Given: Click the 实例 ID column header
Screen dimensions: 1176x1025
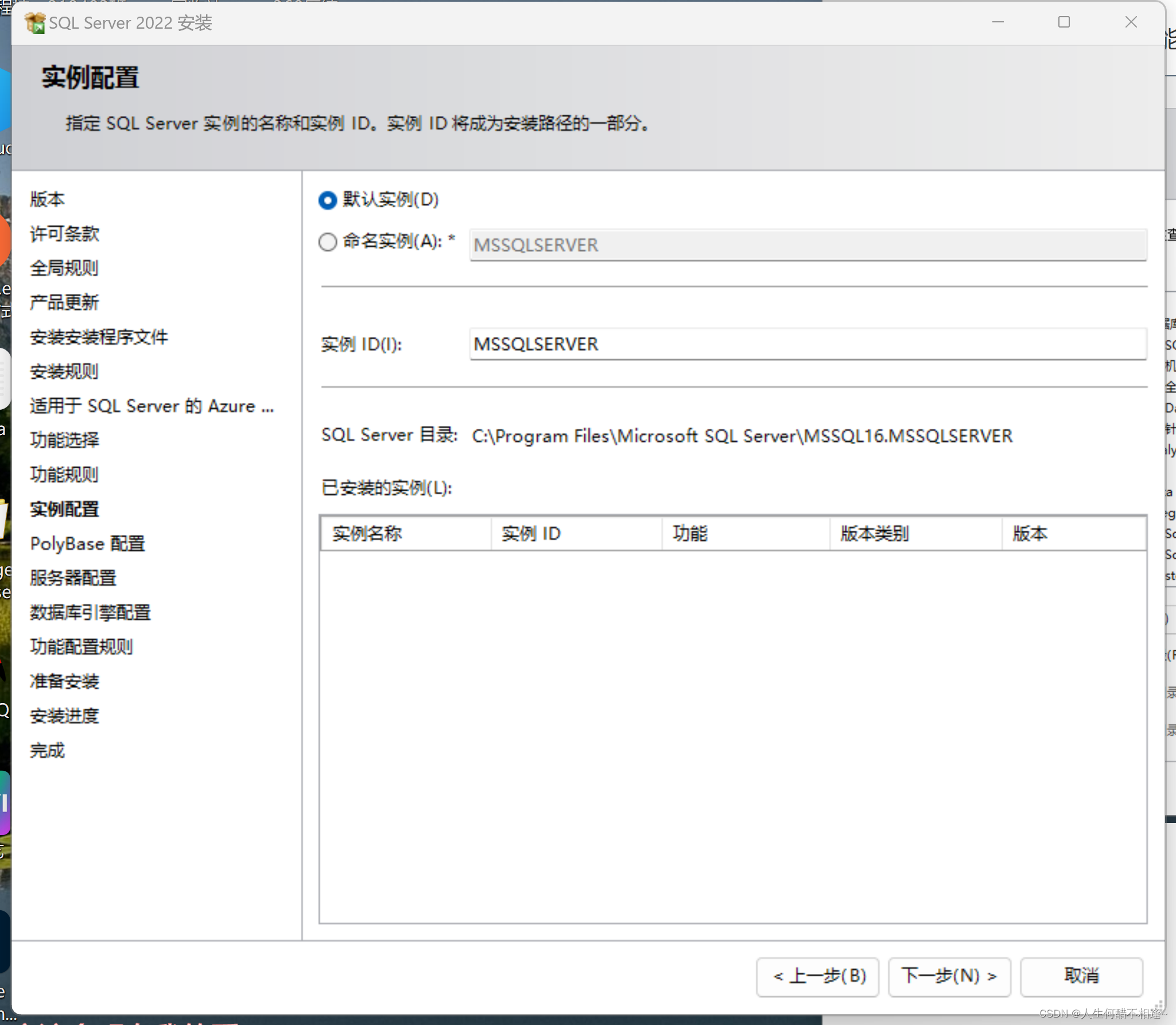Looking at the screenshot, I should pos(576,534).
